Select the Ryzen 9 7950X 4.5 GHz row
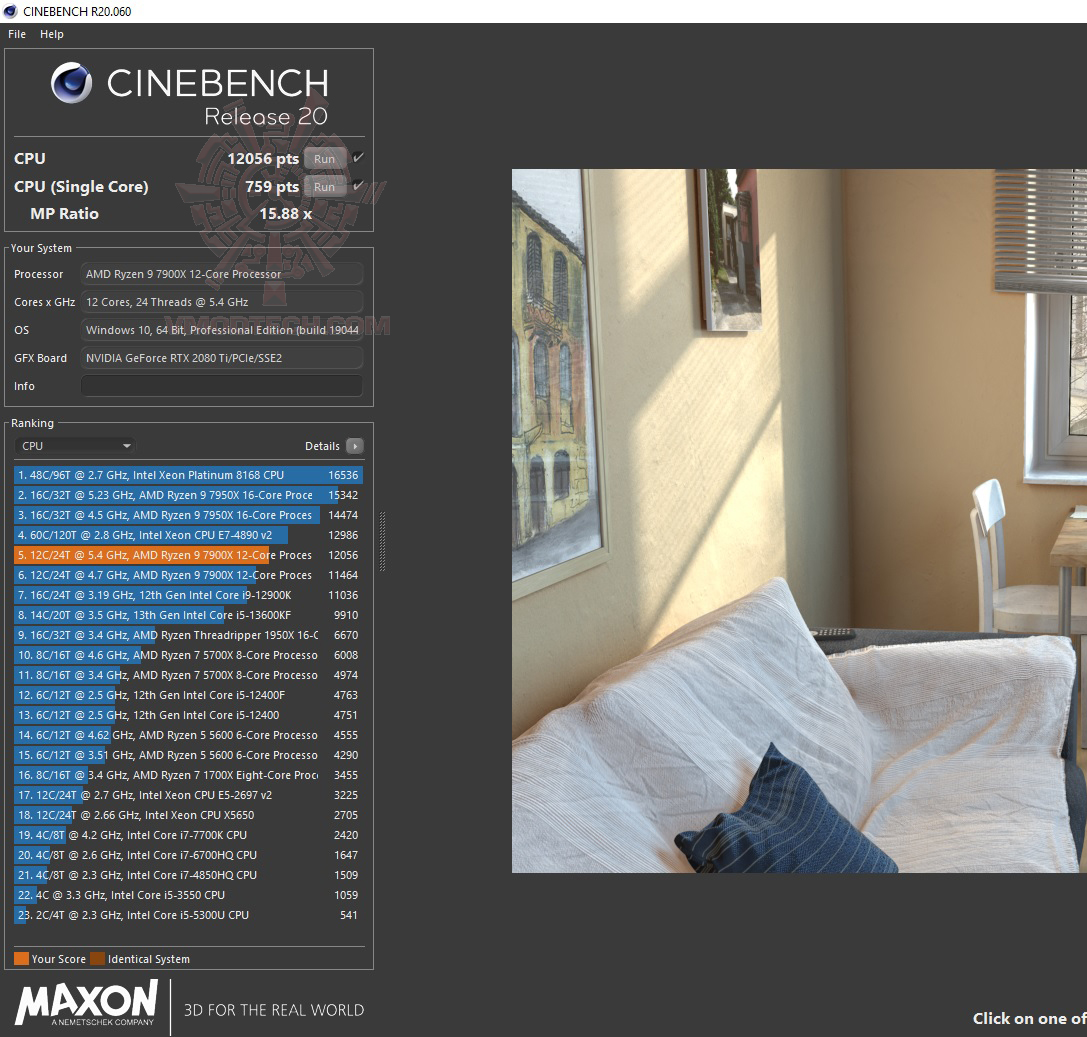Viewport: 1087px width, 1037px height. pos(188,515)
